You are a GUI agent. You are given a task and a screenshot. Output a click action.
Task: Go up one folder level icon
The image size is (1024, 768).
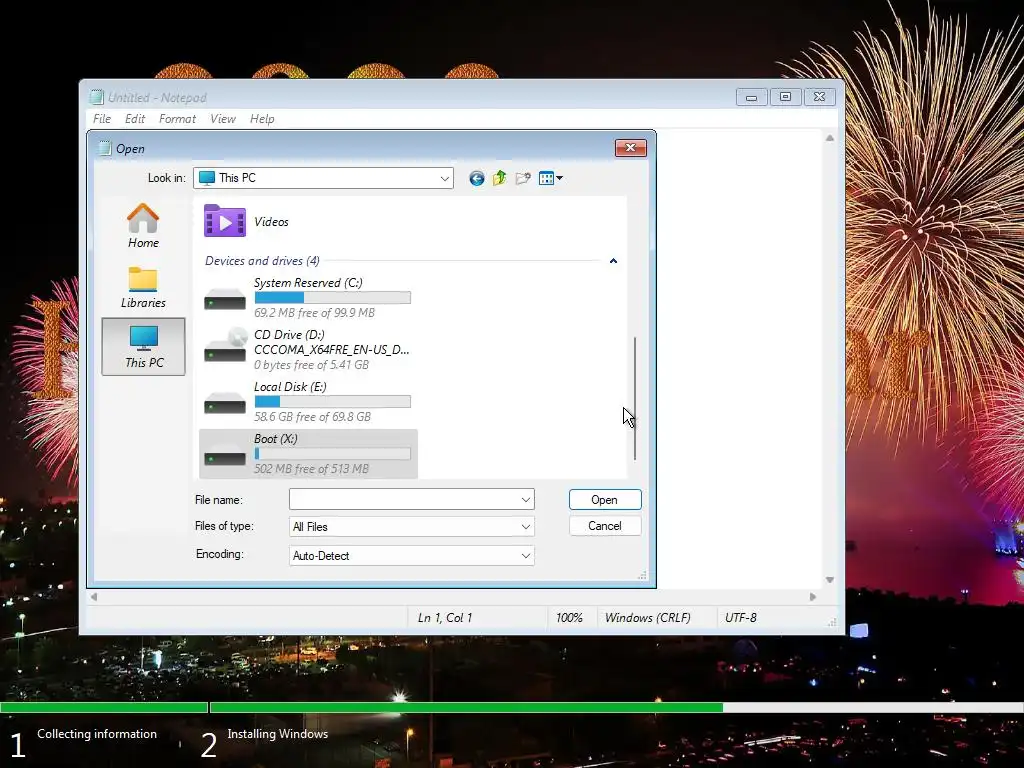point(500,178)
